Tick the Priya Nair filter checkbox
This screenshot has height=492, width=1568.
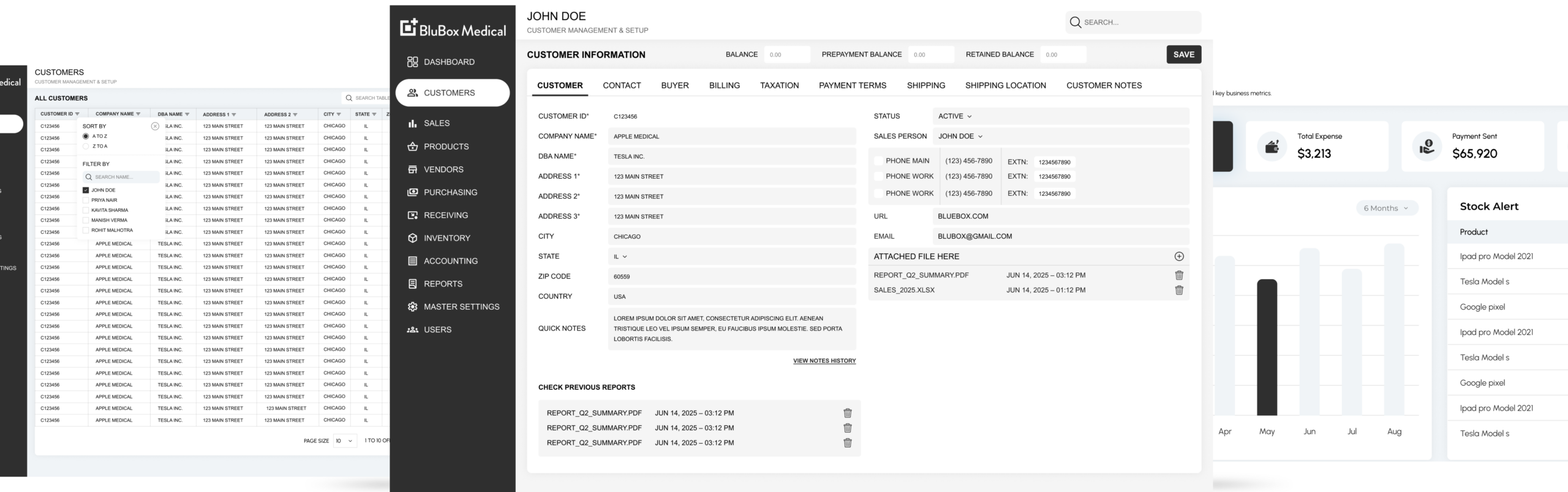[86, 200]
